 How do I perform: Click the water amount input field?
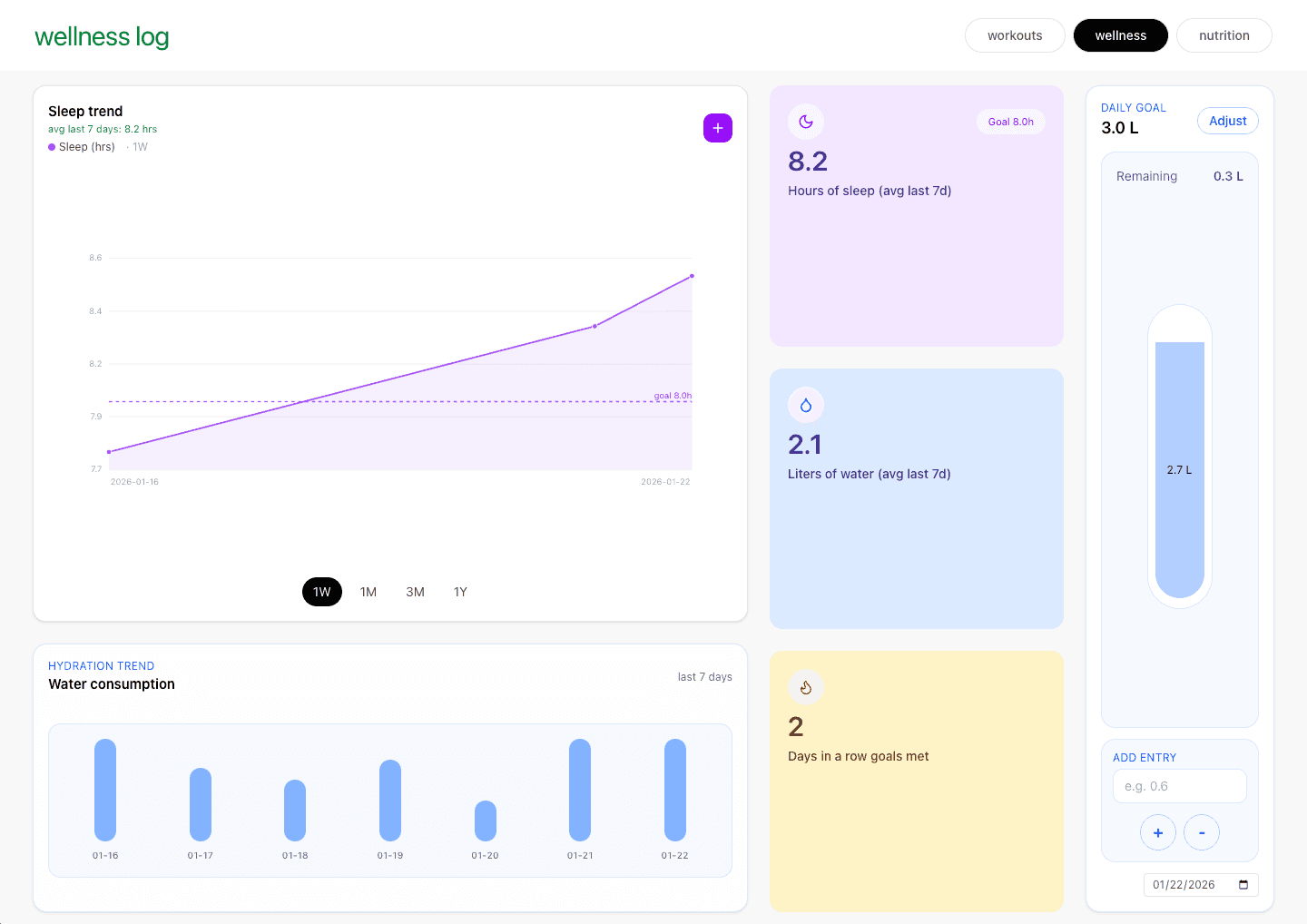[1179, 785]
